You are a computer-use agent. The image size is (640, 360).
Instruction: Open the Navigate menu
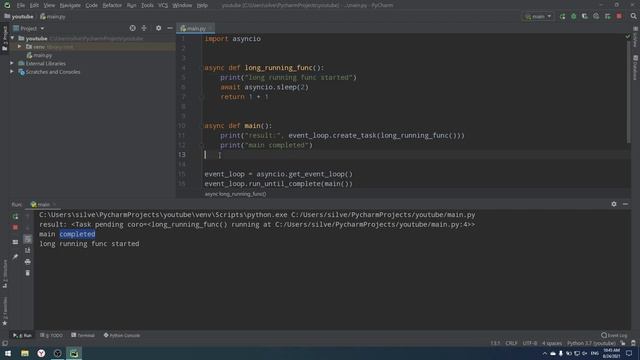click(x=70, y=5)
